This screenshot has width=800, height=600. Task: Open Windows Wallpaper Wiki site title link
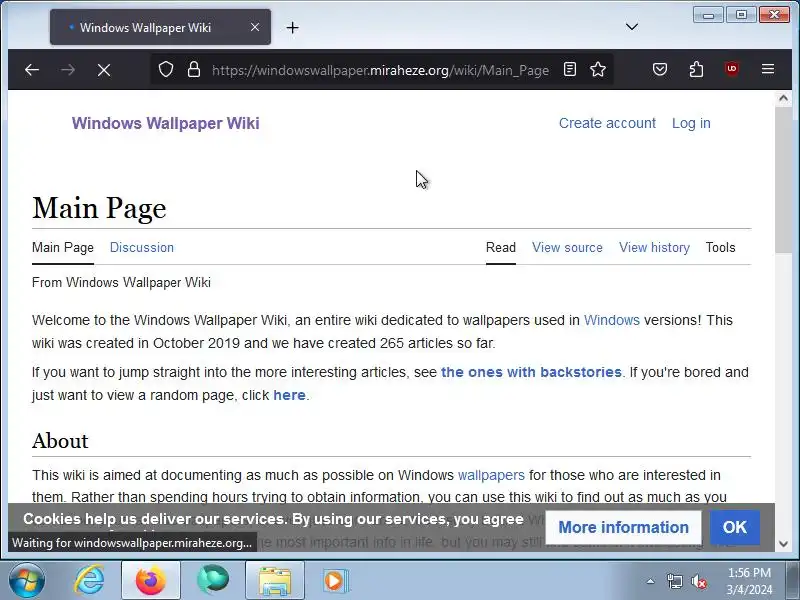(x=165, y=123)
